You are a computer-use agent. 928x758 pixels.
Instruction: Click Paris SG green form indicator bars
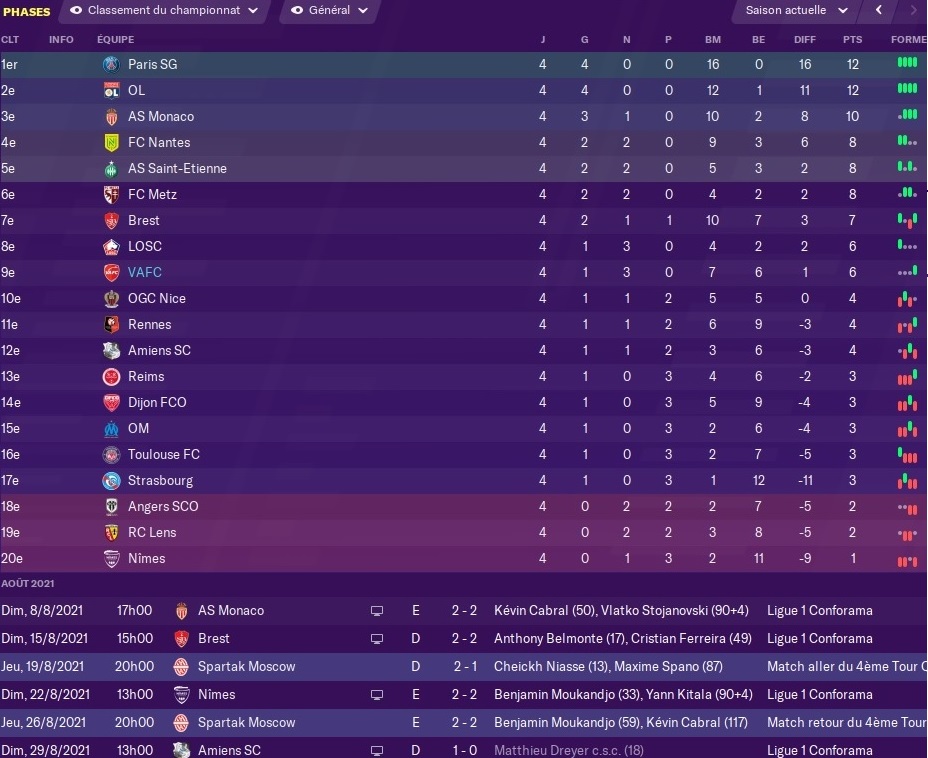tap(907, 62)
